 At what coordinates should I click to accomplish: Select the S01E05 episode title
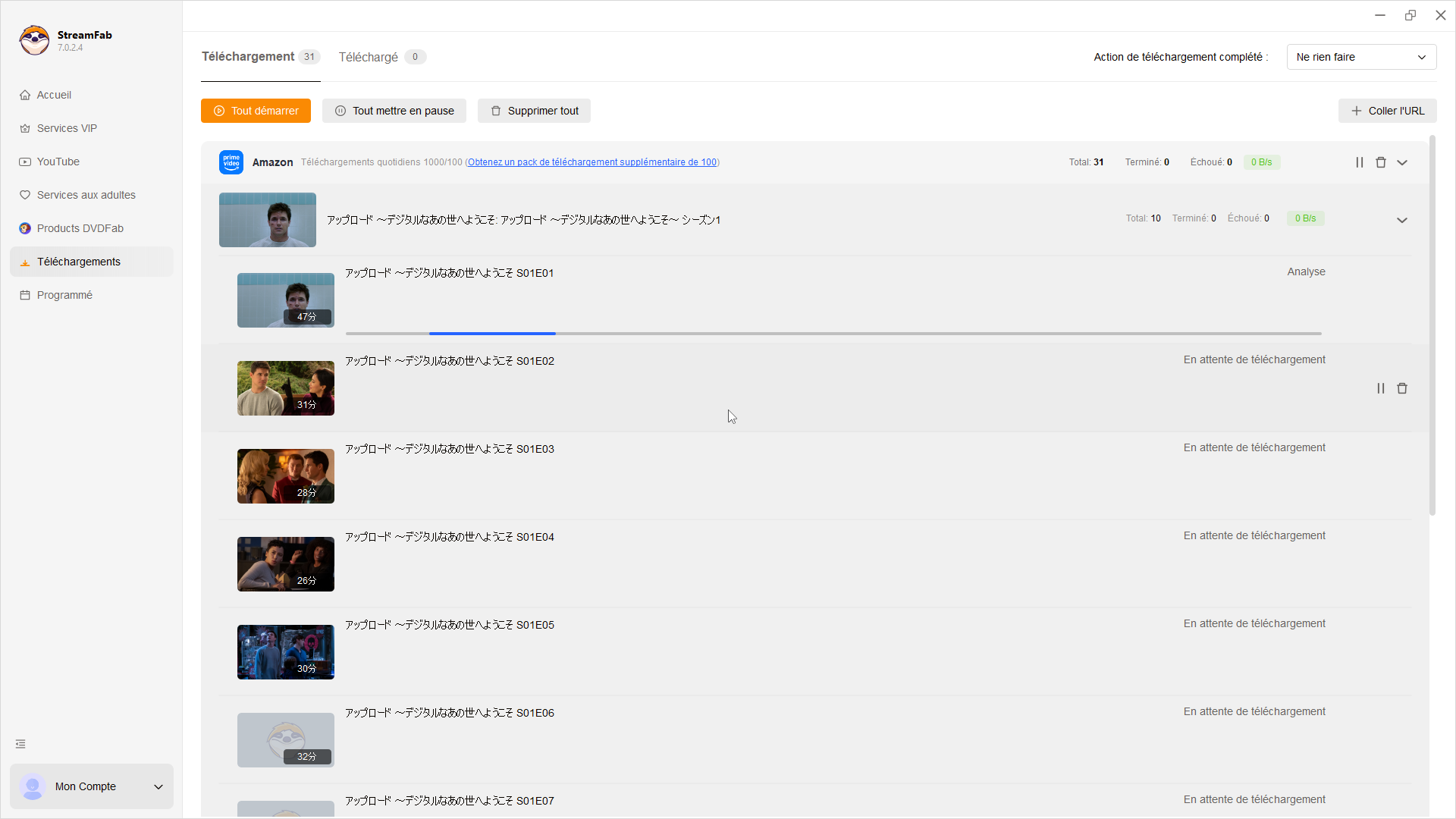coord(450,625)
